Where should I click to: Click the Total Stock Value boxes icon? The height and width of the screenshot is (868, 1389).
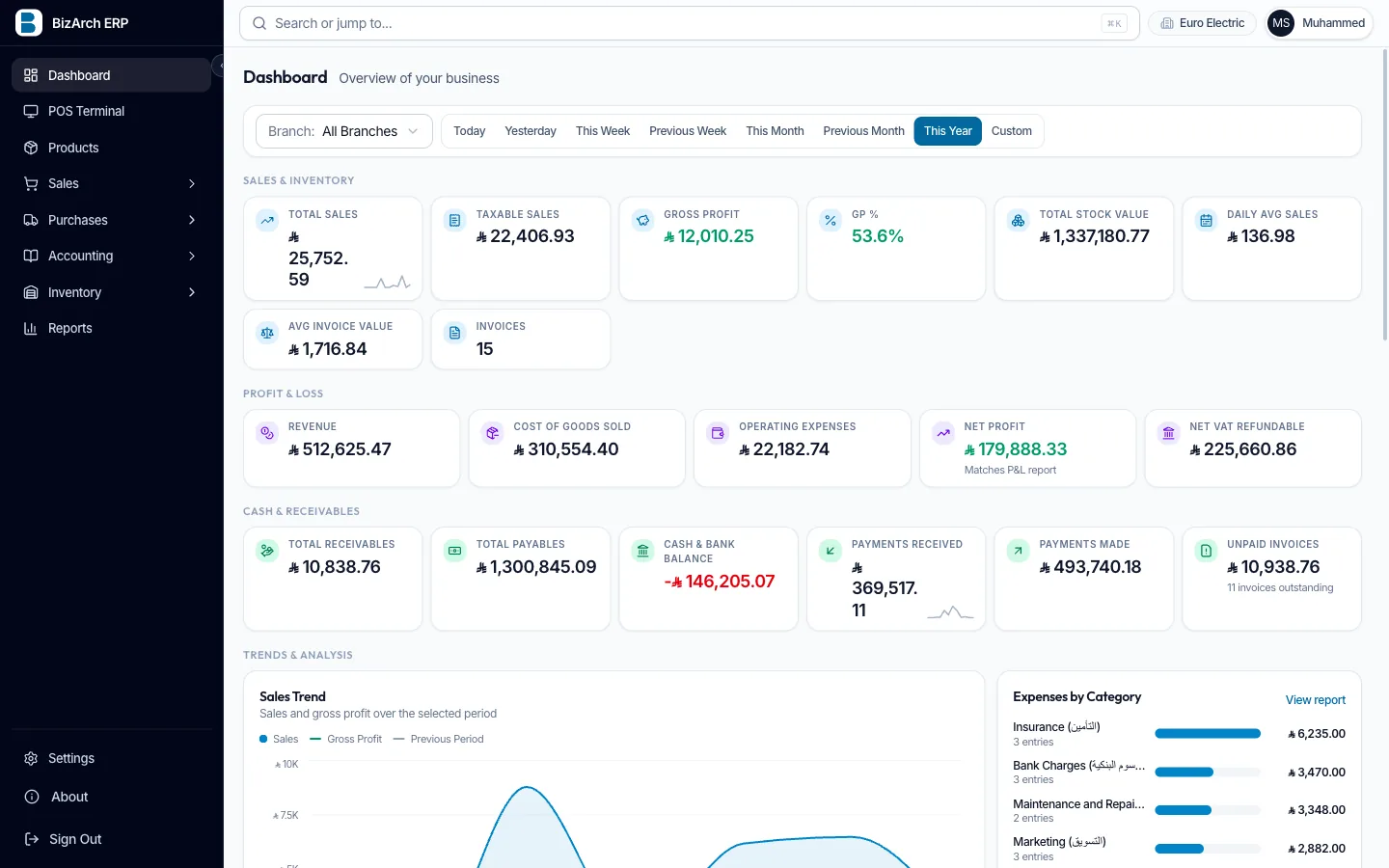coord(1018,221)
